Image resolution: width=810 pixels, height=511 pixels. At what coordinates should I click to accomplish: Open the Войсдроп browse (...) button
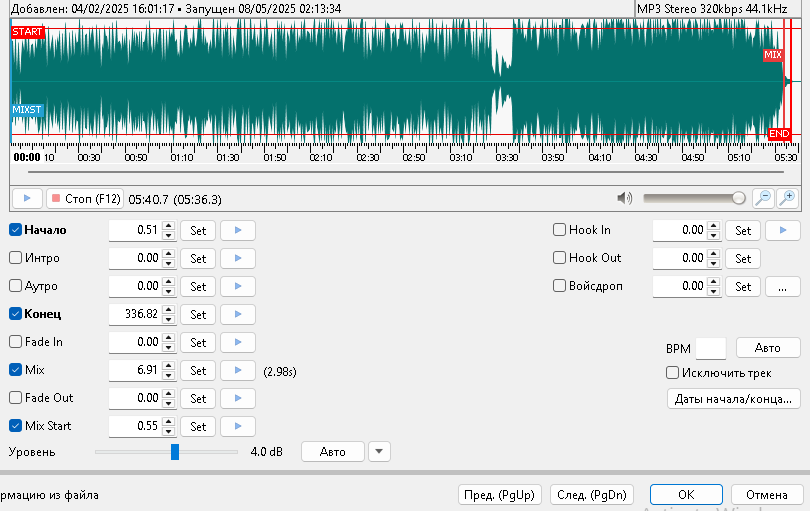click(783, 286)
